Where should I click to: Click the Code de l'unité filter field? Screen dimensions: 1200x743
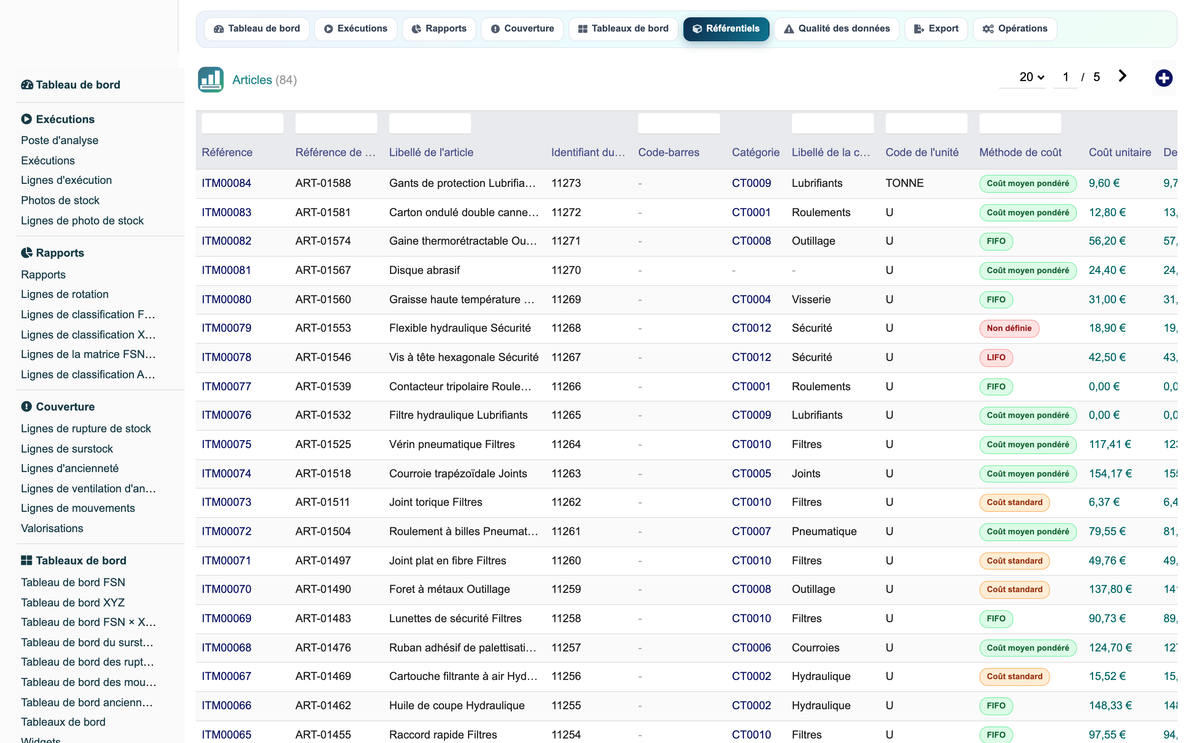(926, 123)
